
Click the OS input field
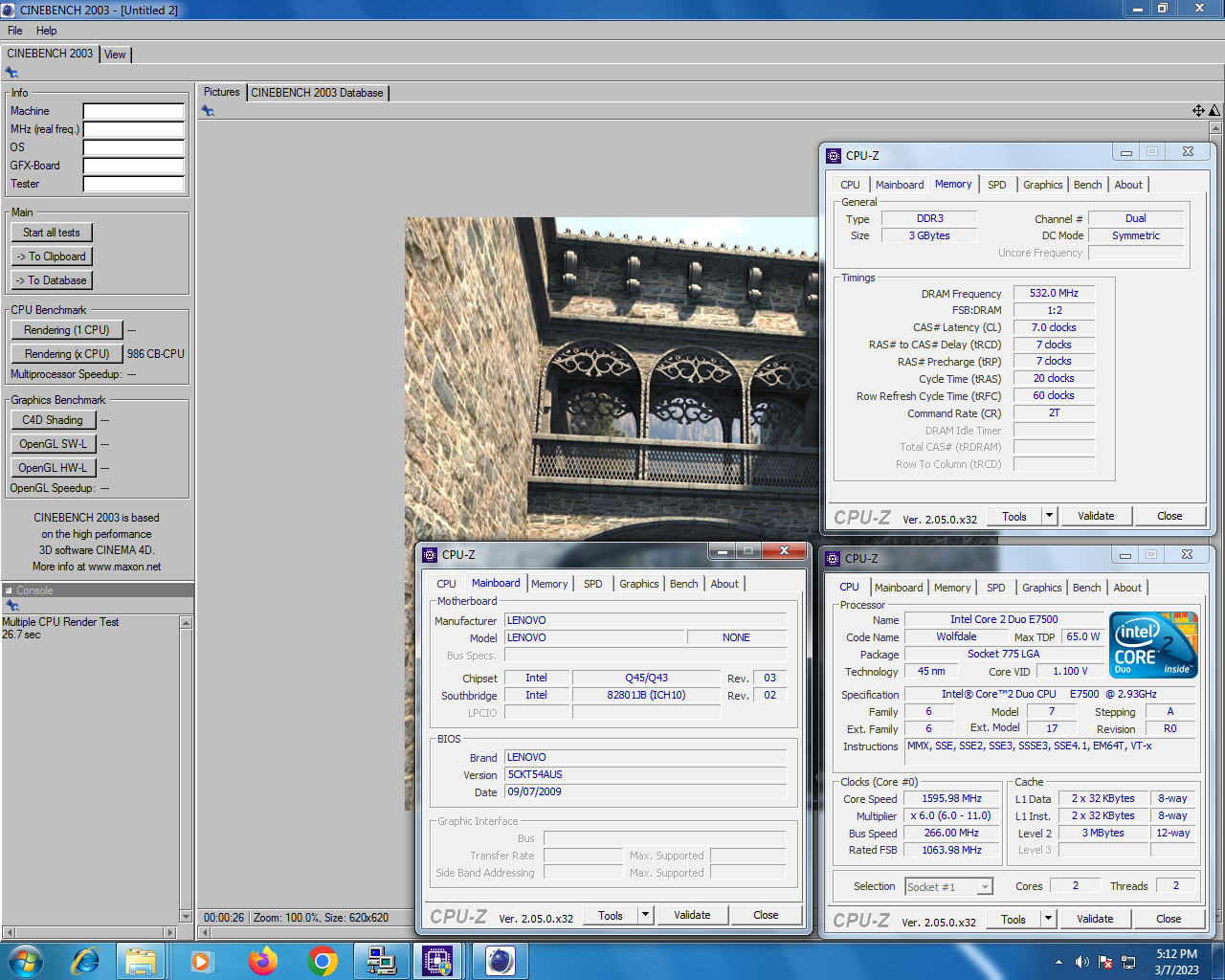134,147
